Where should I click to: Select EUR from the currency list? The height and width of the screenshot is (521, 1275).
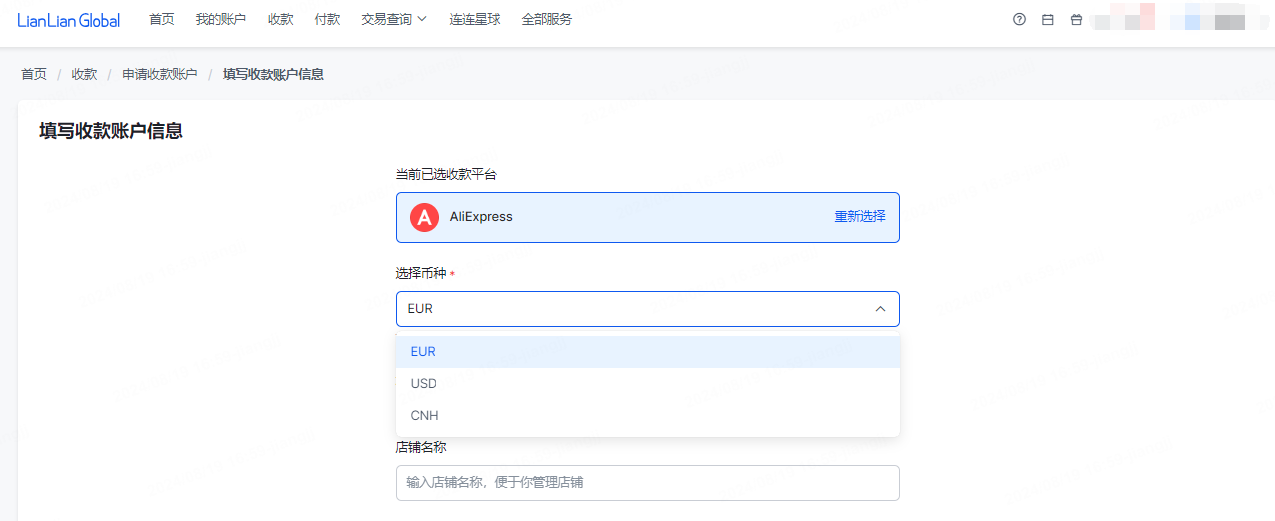coord(423,352)
